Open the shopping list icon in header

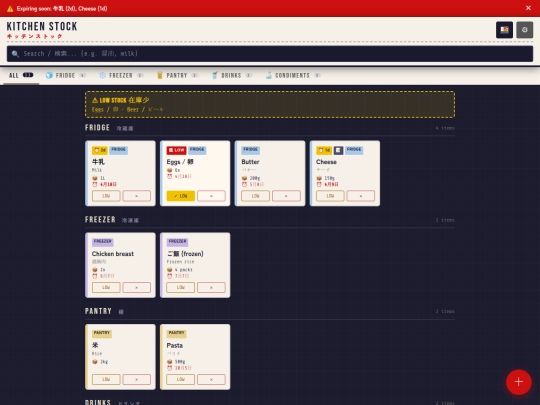[504, 30]
